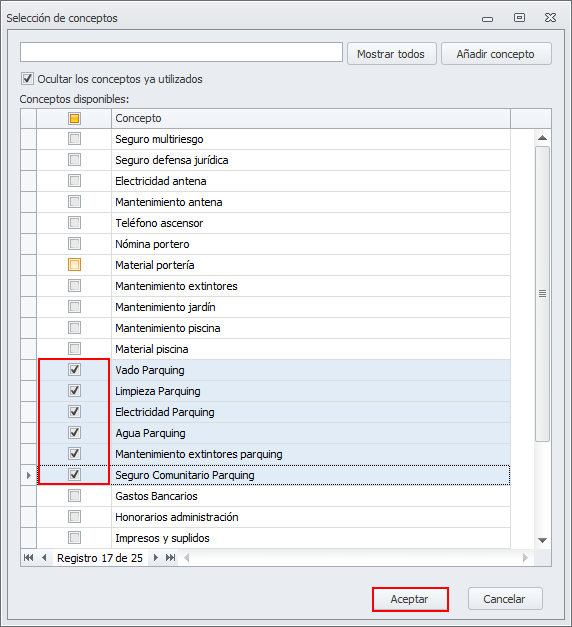572x627 pixels.
Task: Check the Impresos y suplidos checkbox
Action: 74,538
